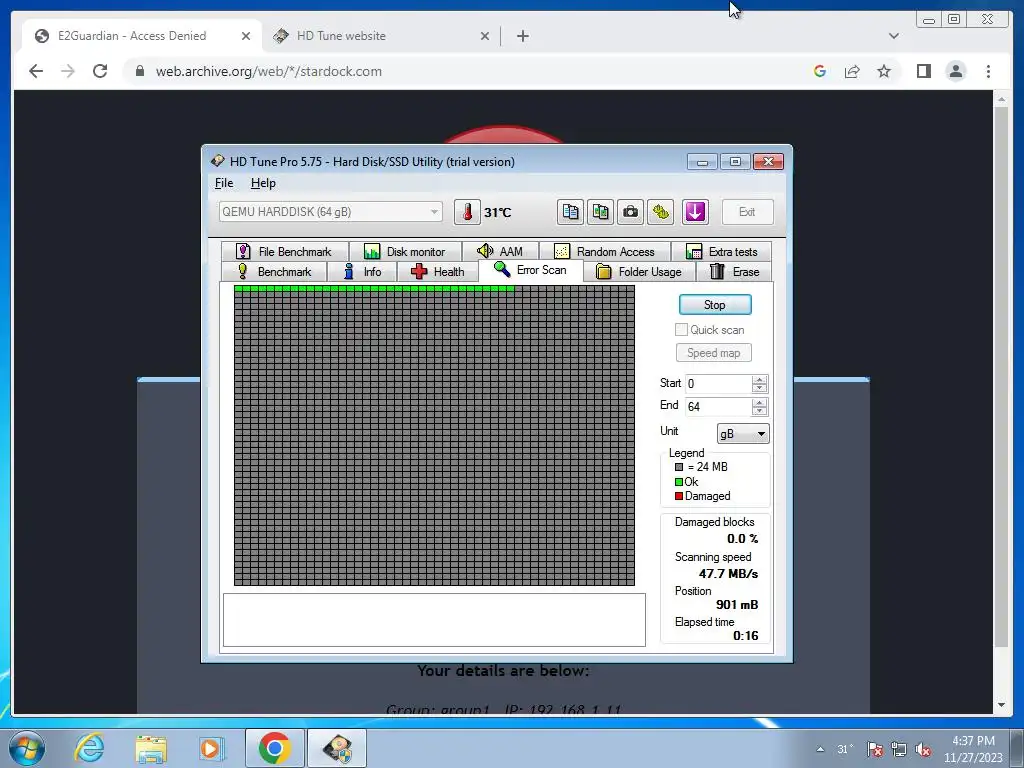This screenshot has height=768, width=1024.
Task: Click the Exit button
Action: [x=747, y=212]
